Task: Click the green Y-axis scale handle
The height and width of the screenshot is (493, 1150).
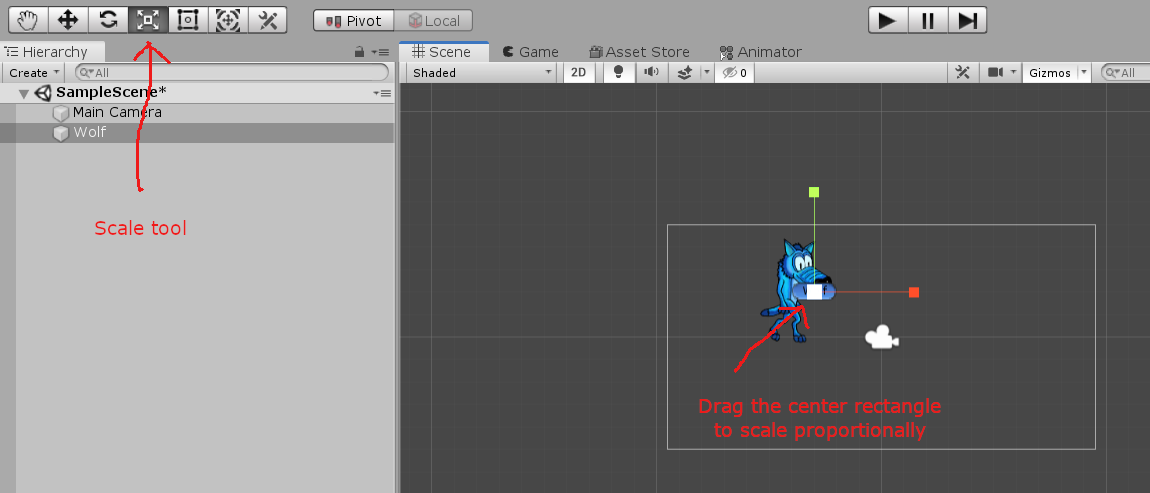Action: point(814,192)
